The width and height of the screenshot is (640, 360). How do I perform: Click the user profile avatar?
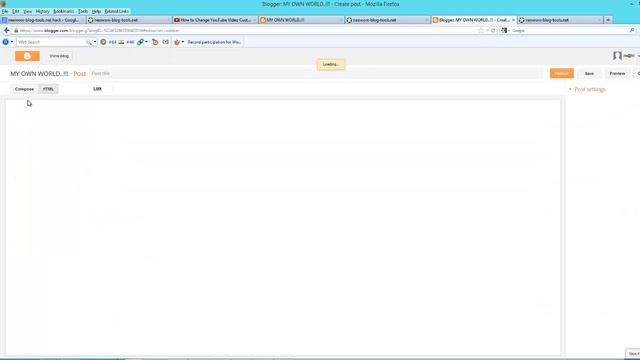pyautogui.click(x=617, y=56)
